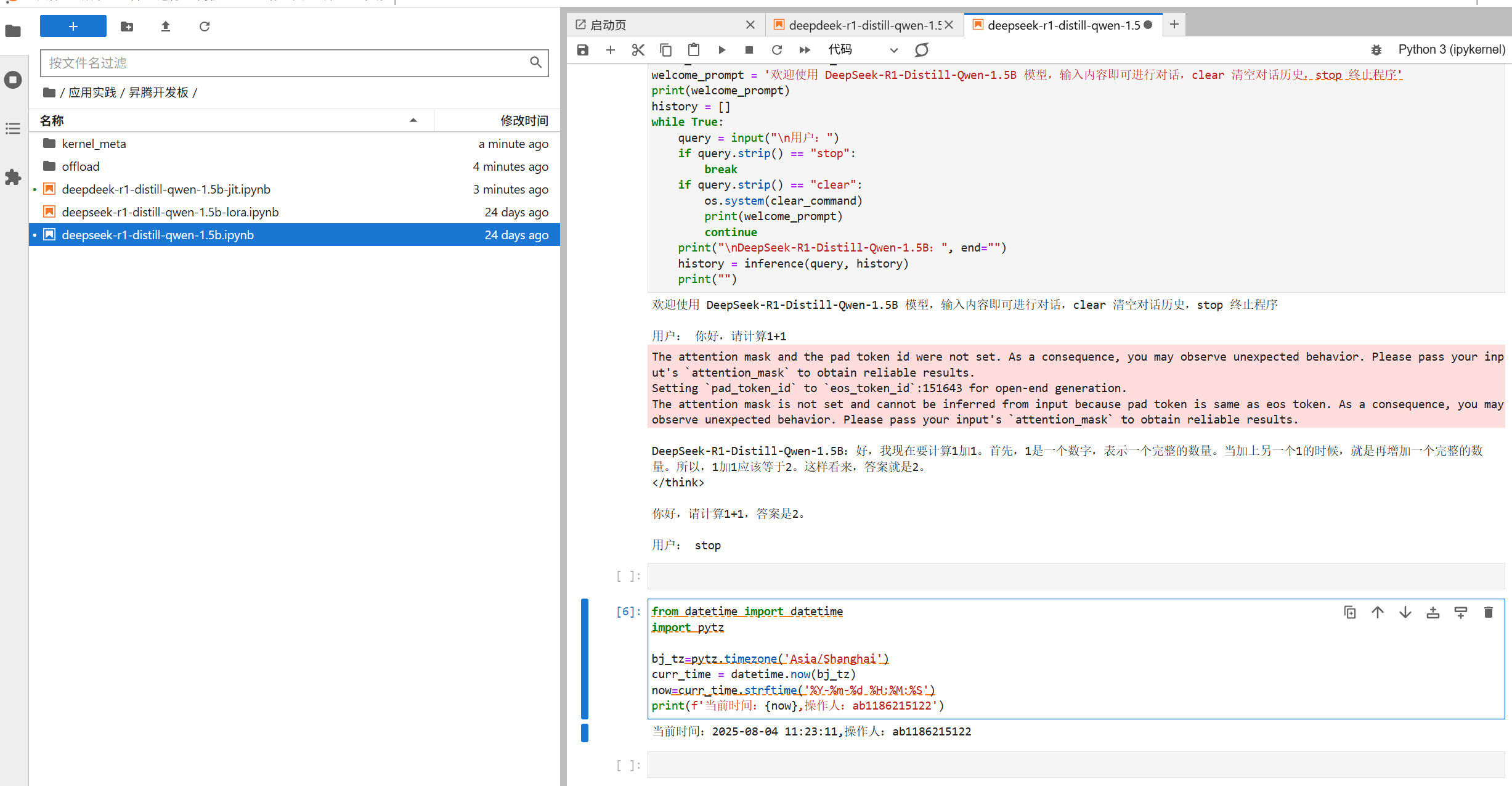
Task: Open the offload folder
Action: (x=81, y=166)
